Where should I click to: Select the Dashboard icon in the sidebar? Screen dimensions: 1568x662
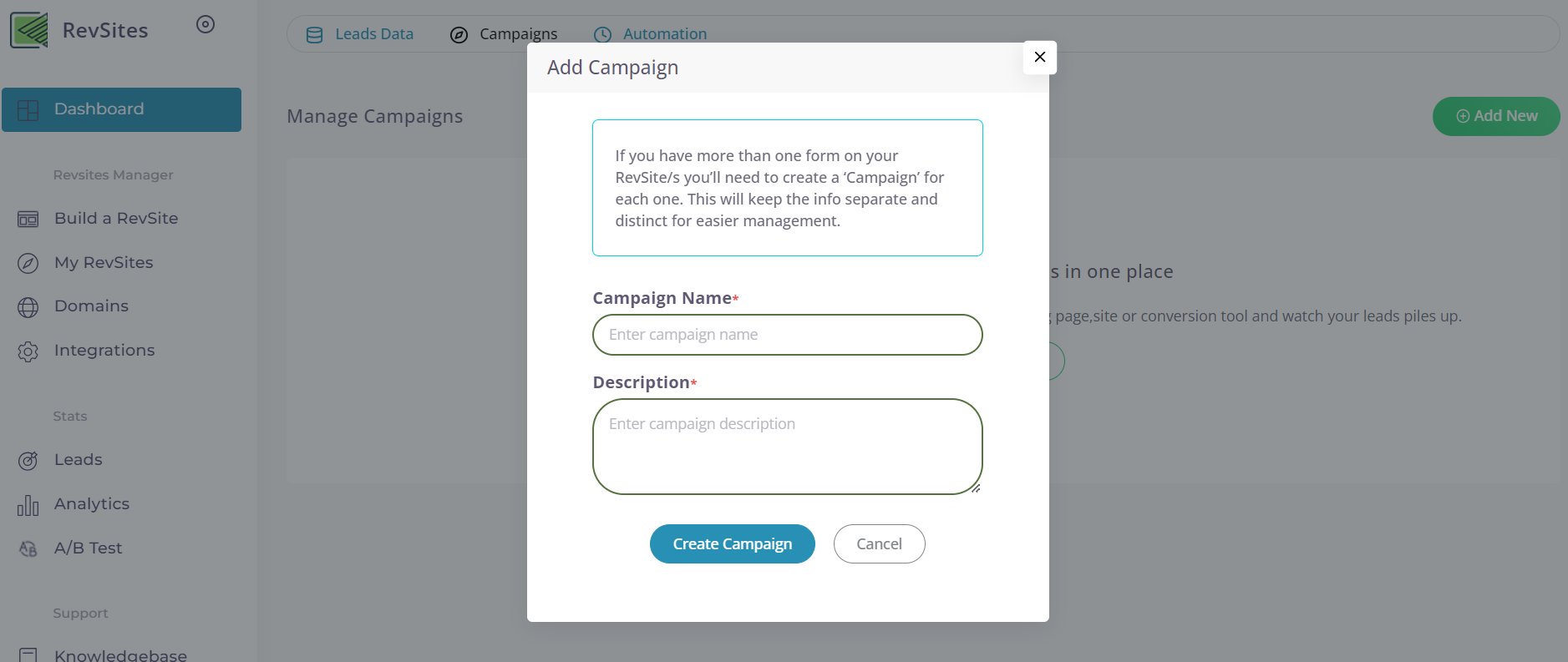[28, 109]
